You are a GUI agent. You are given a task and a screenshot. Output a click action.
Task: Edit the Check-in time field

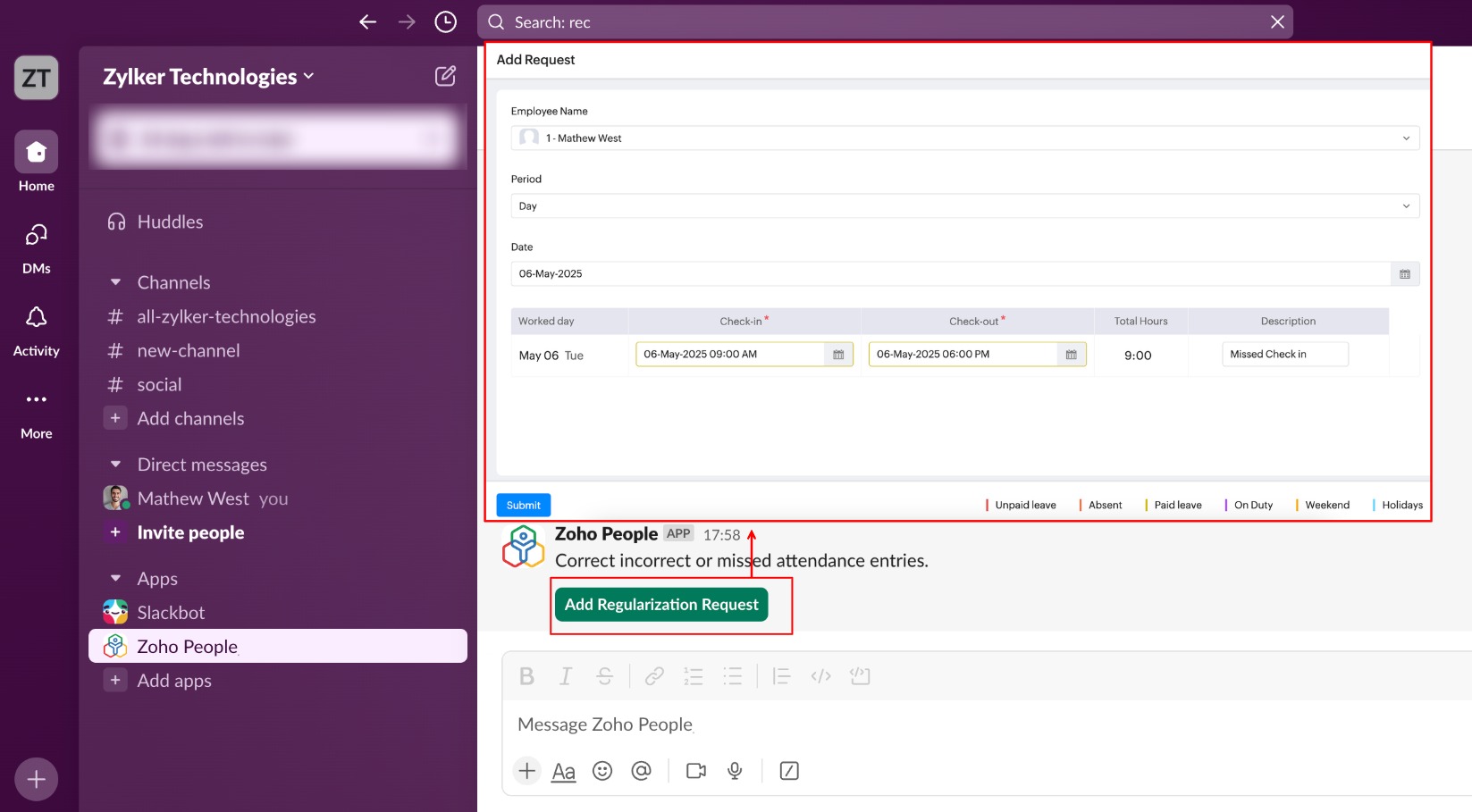pos(730,355)
